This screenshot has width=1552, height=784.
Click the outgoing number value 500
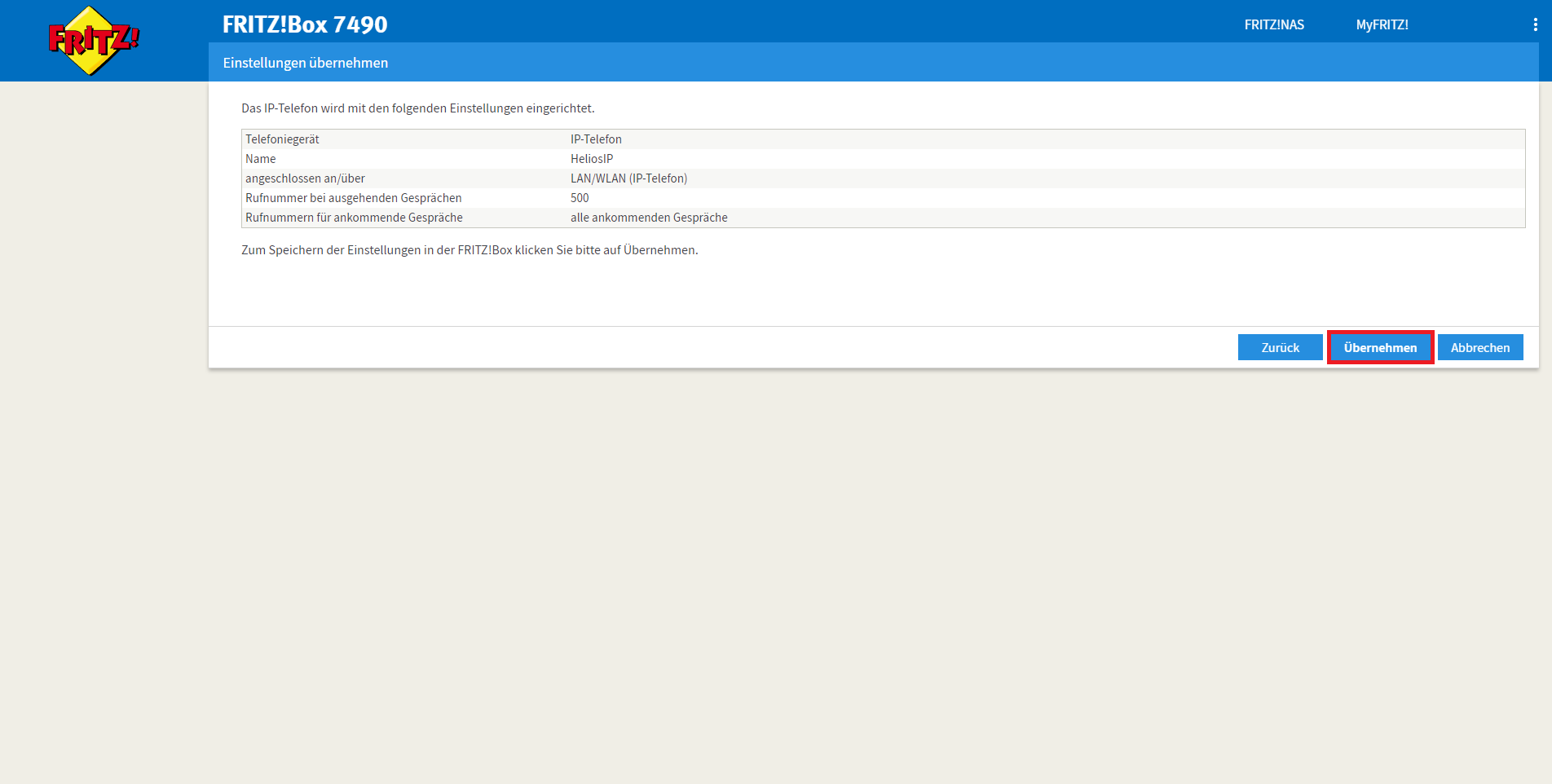pos(580,198)
